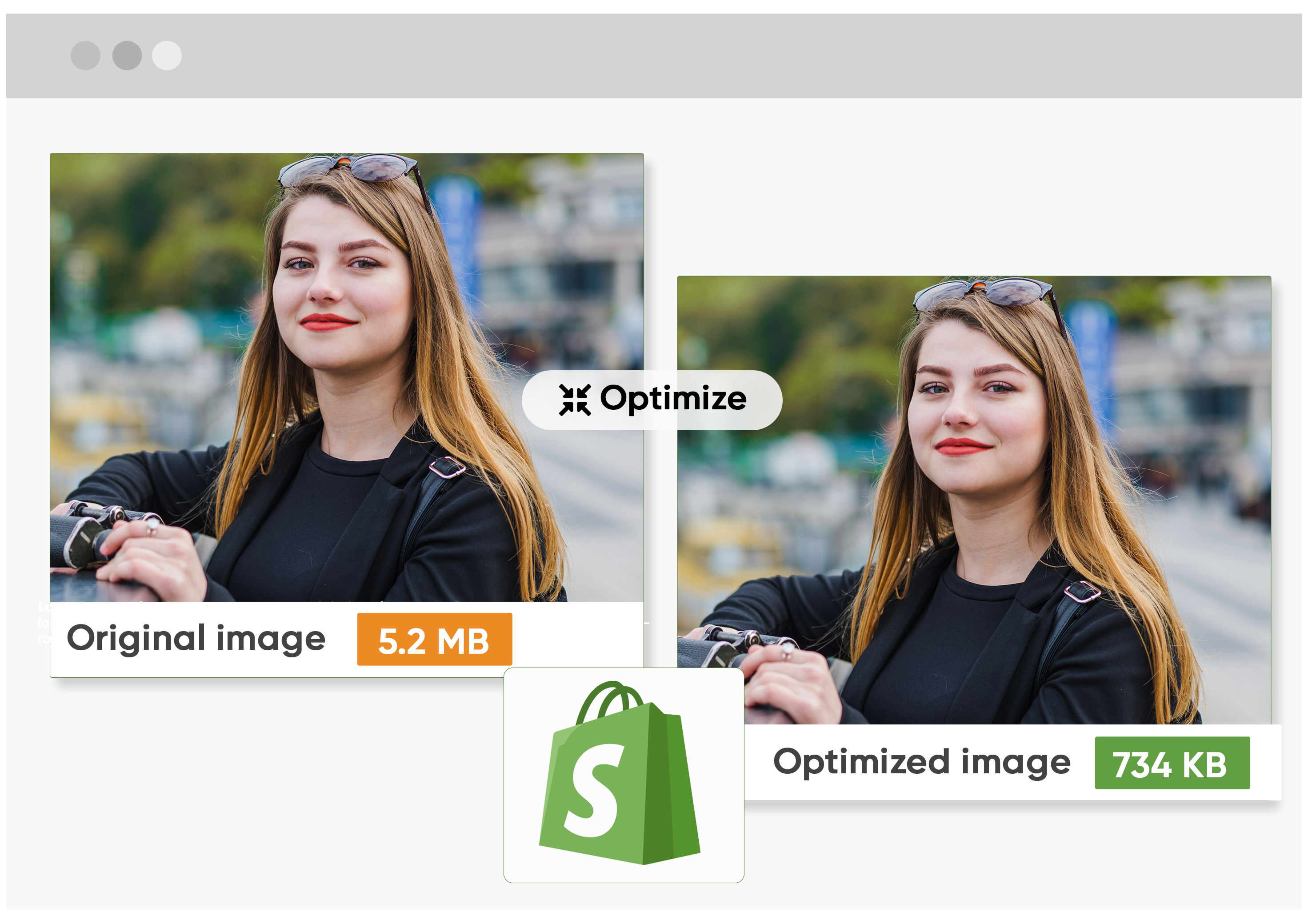
Task: Click the first gray window dot
Action: [x=85, y=56]
